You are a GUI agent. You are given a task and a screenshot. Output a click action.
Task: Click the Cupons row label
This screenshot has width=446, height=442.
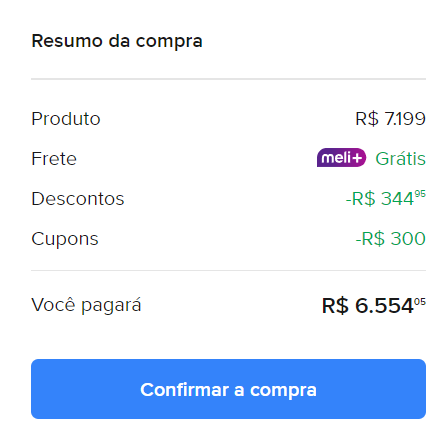(65, 239)
